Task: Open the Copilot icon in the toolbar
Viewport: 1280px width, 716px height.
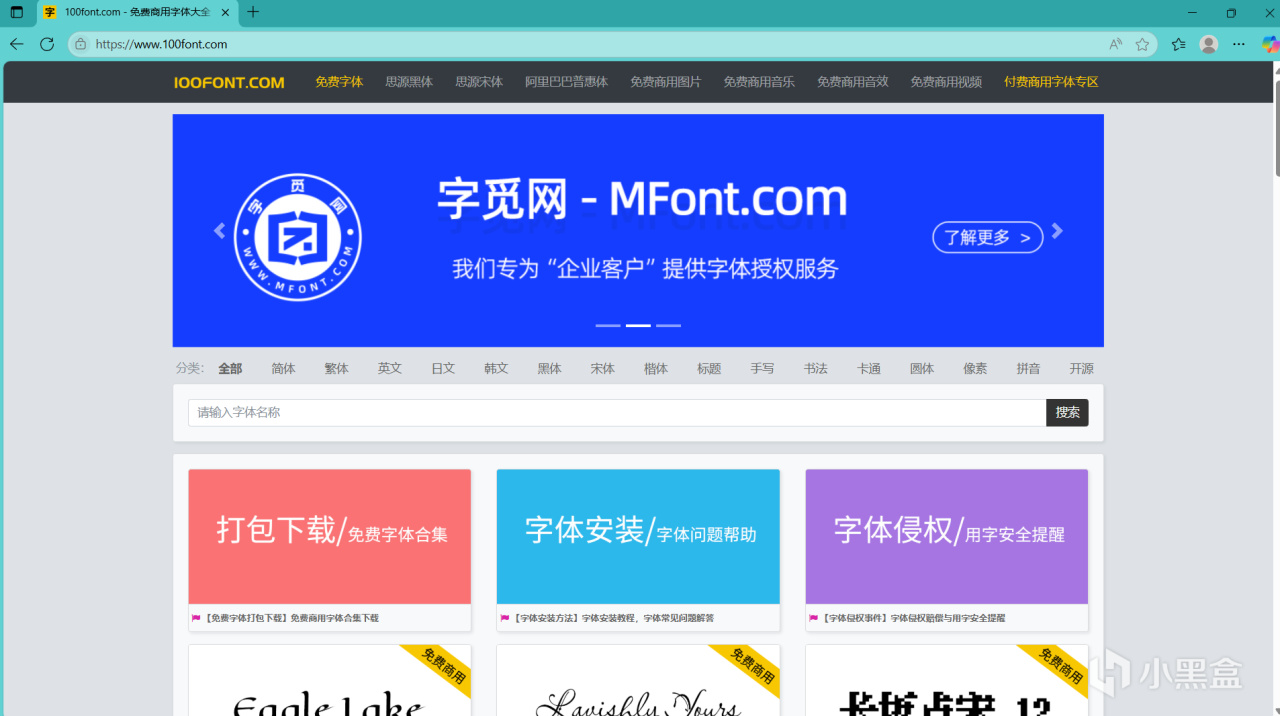Action: click(1269, 44)
